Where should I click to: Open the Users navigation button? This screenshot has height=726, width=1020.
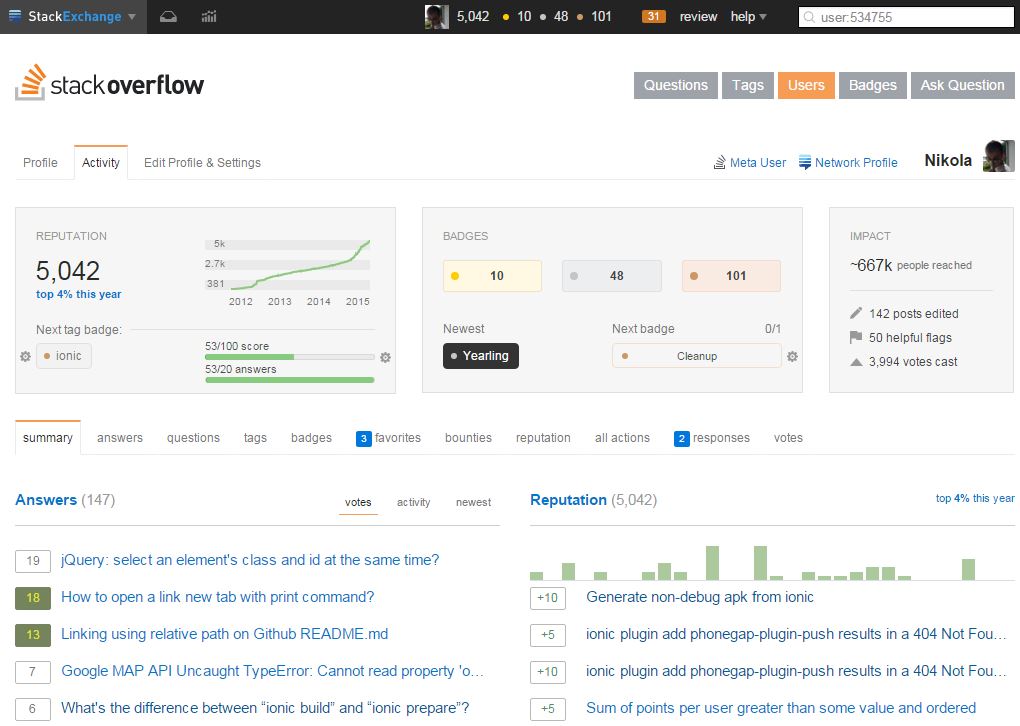(x=806, y=85)
